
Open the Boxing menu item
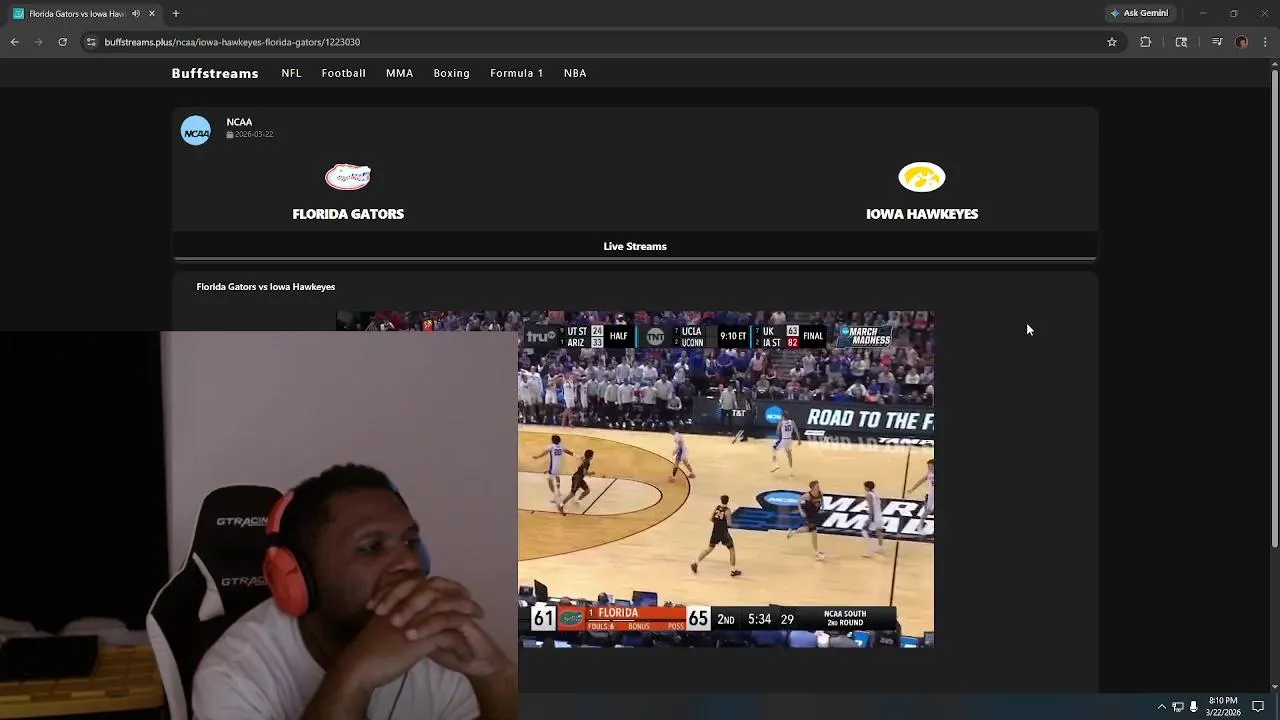[x=451, y=73]
